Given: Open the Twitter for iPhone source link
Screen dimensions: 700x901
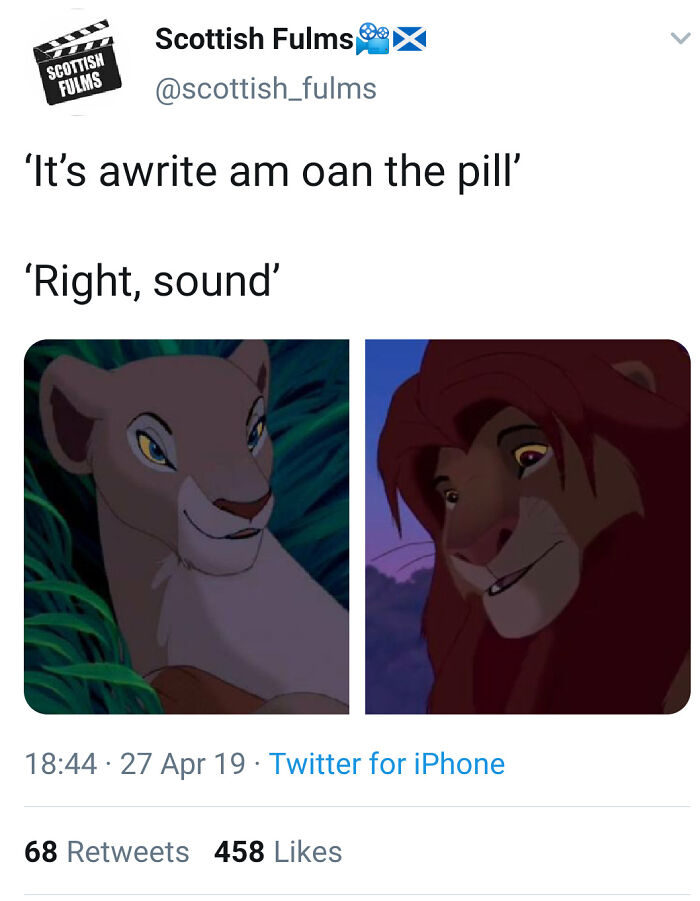Looking at the screenshot, I should tap(387, 764).
